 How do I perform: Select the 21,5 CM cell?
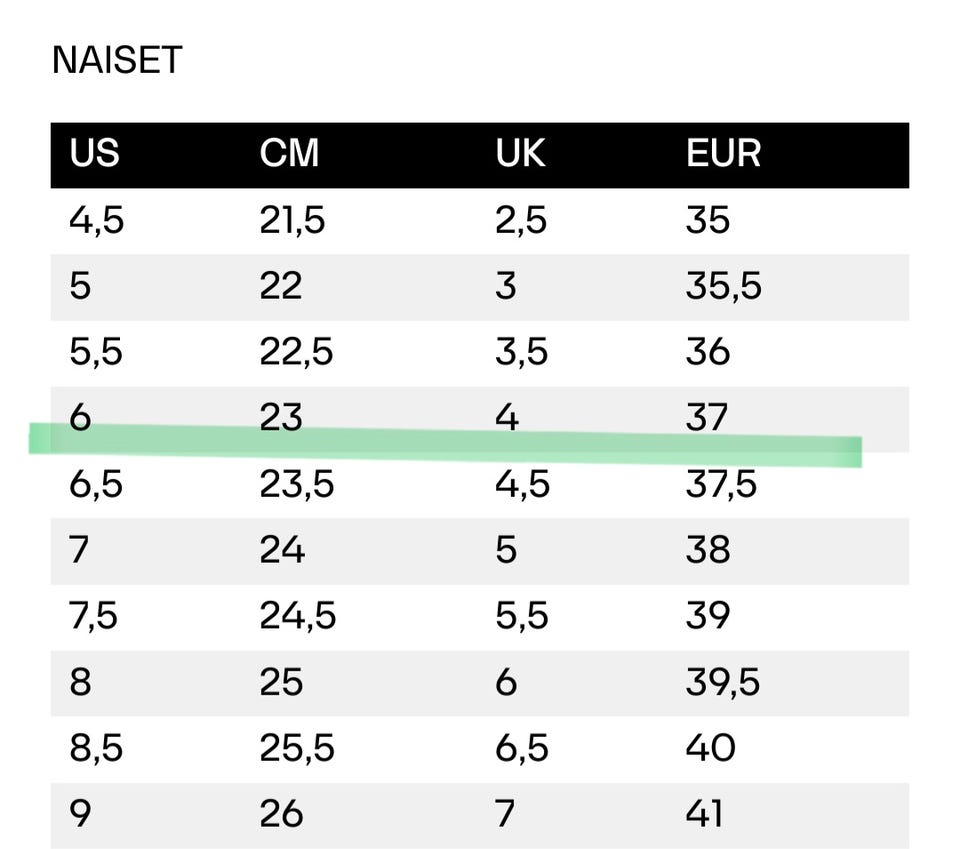tap(292, 220)
